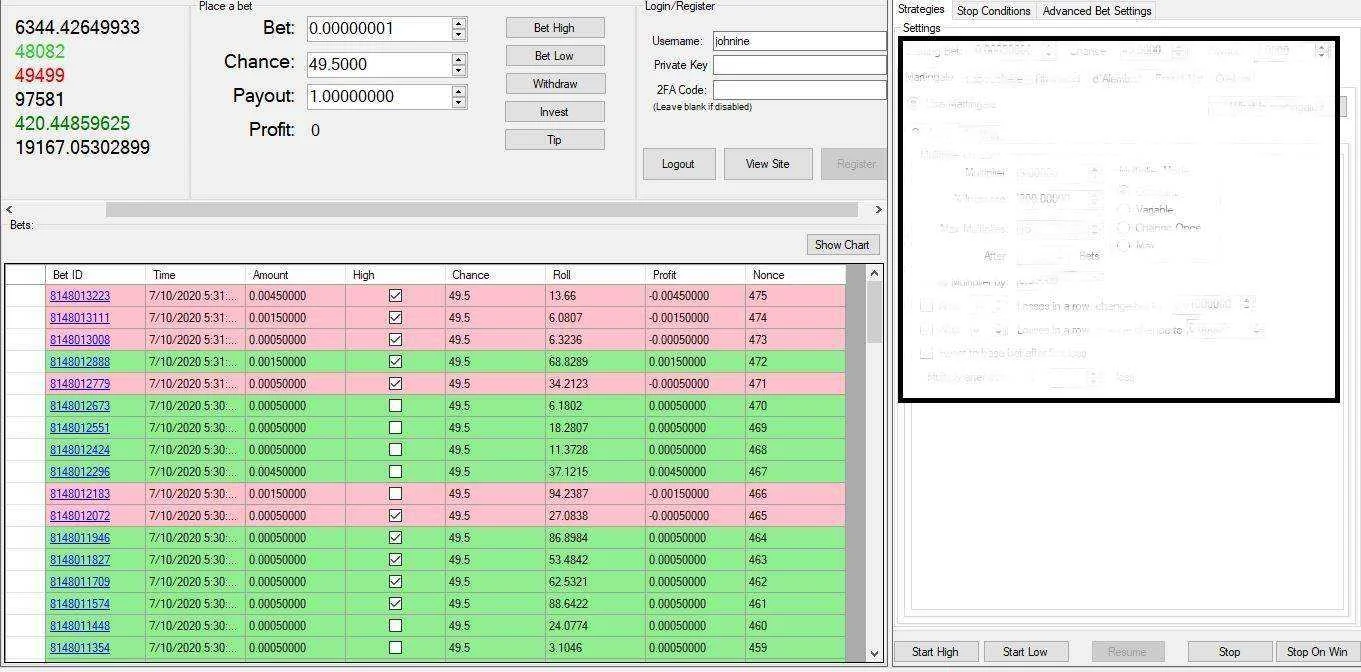Focus the Bet amount input field

pos(379,29)
